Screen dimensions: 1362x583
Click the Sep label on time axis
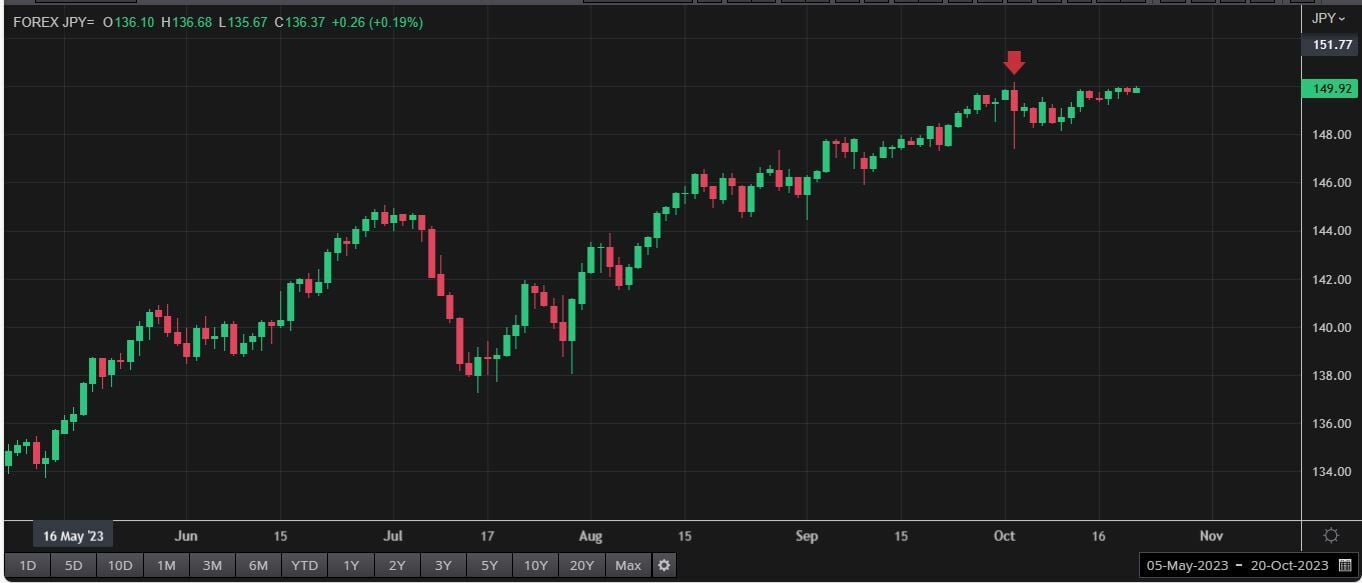[x=807, y=536]
